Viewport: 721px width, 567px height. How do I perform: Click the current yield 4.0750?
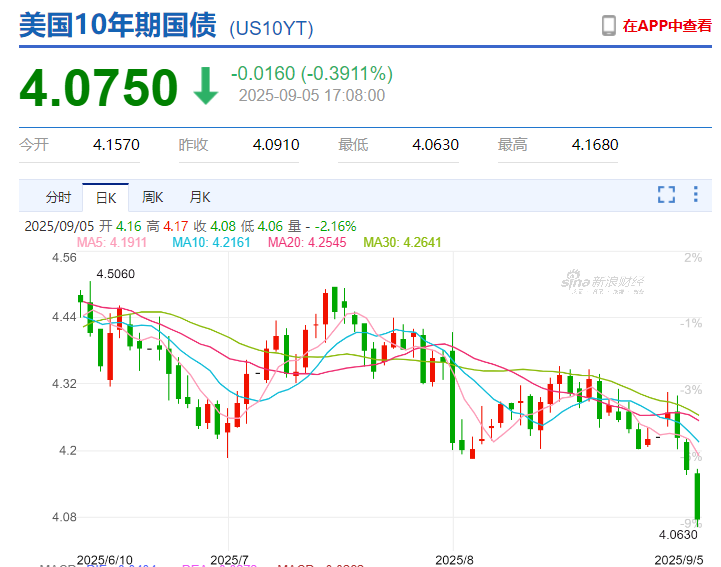[x=98, y=87]
